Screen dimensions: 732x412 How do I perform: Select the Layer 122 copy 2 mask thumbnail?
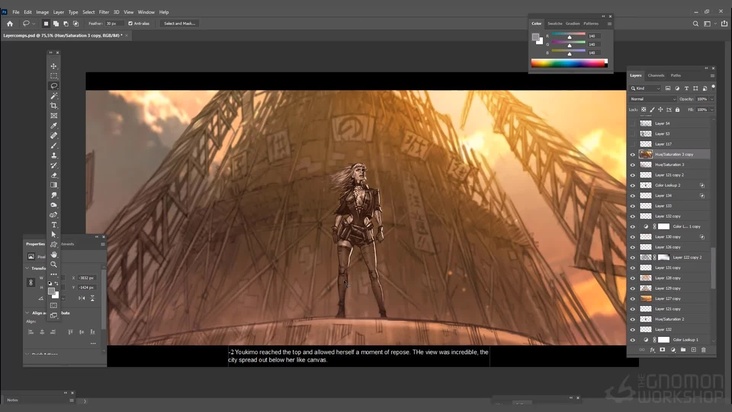pyautogui.click(x=663, y=258)
